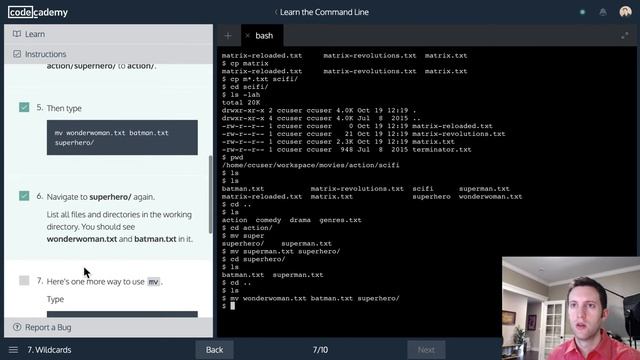Click the 7. Wildcards lesson title
The height and width of the screenshot is (360, 640).
(x=49, y=350)
